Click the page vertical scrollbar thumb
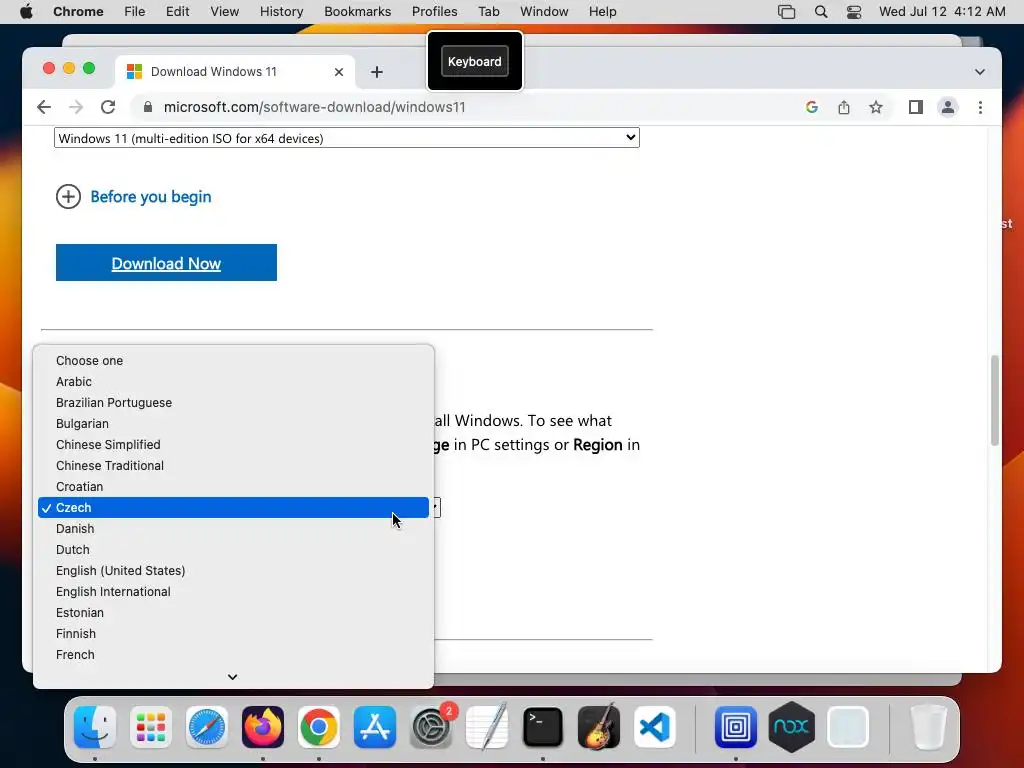Viewport: 1024px width, 768px height. click(x=995, y=400)
